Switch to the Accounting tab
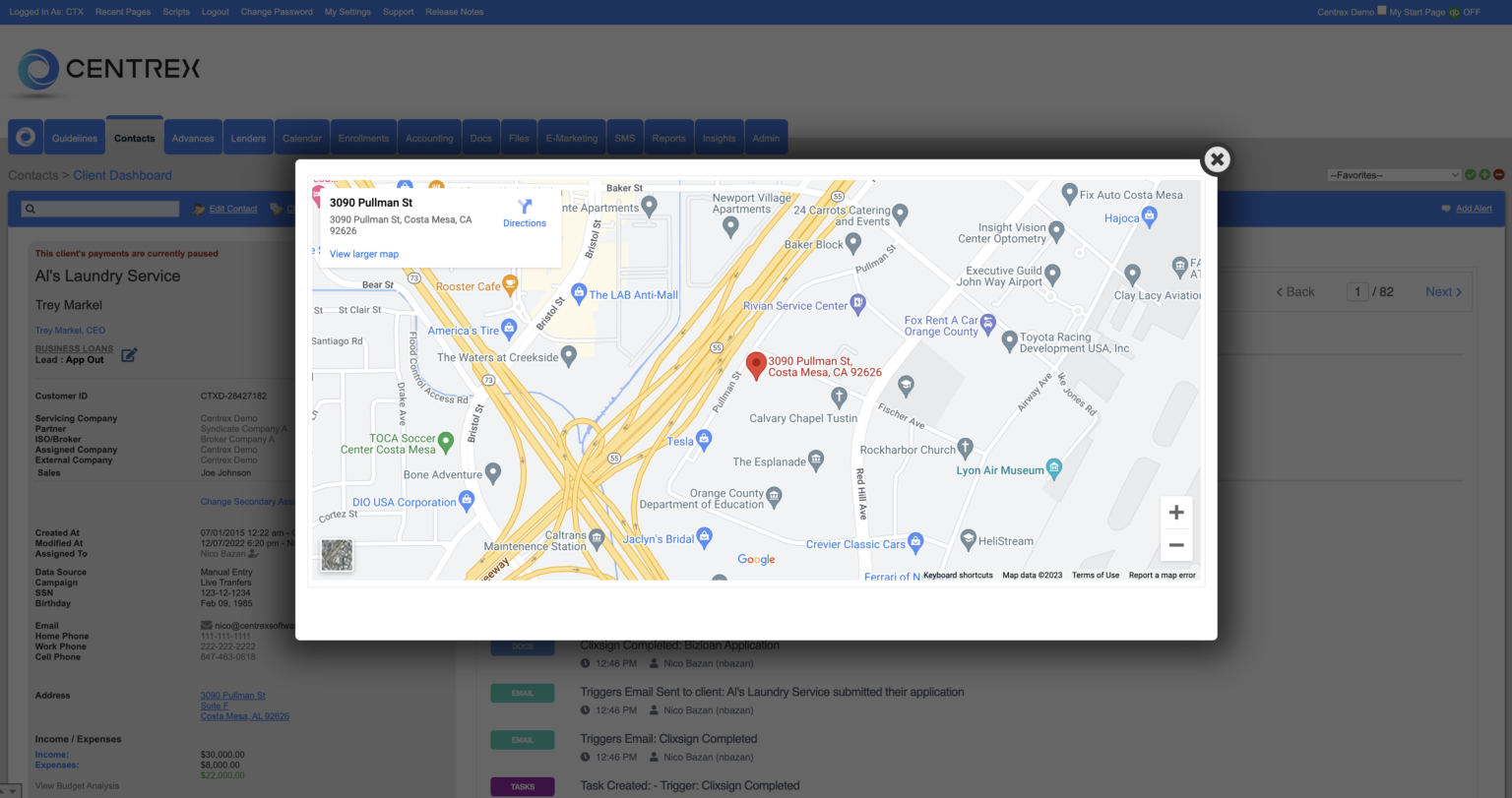The width and height of the screenshot is (1512, 798). [x=429, y=138]
